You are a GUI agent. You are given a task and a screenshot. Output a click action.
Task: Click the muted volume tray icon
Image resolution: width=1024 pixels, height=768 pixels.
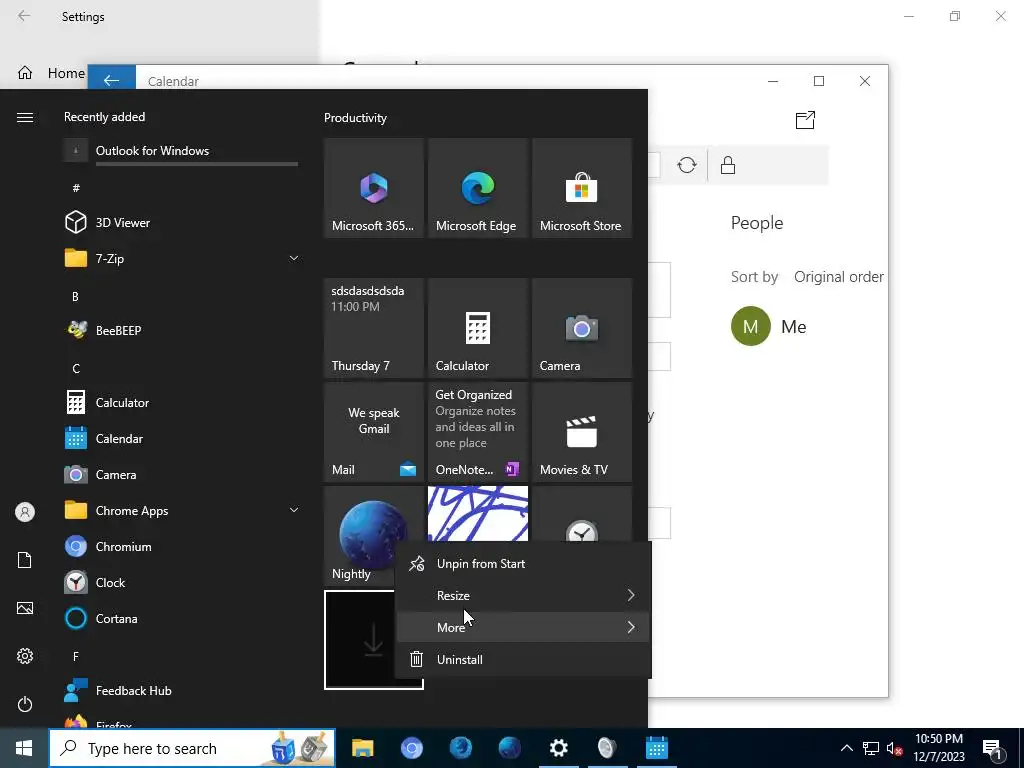tap(894, 749)
